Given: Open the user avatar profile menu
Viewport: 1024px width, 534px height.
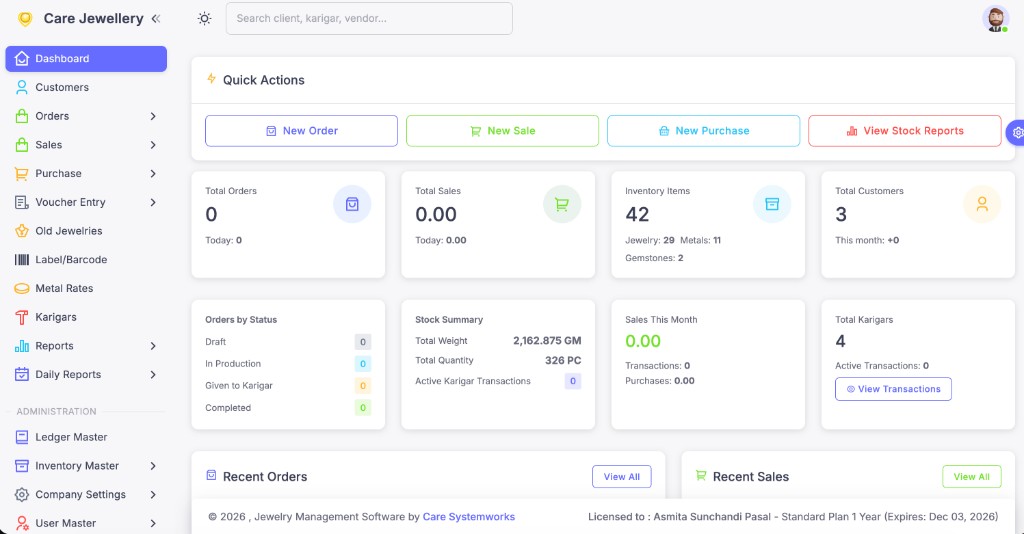Looking at the screenshot, I should click(995, 19).
